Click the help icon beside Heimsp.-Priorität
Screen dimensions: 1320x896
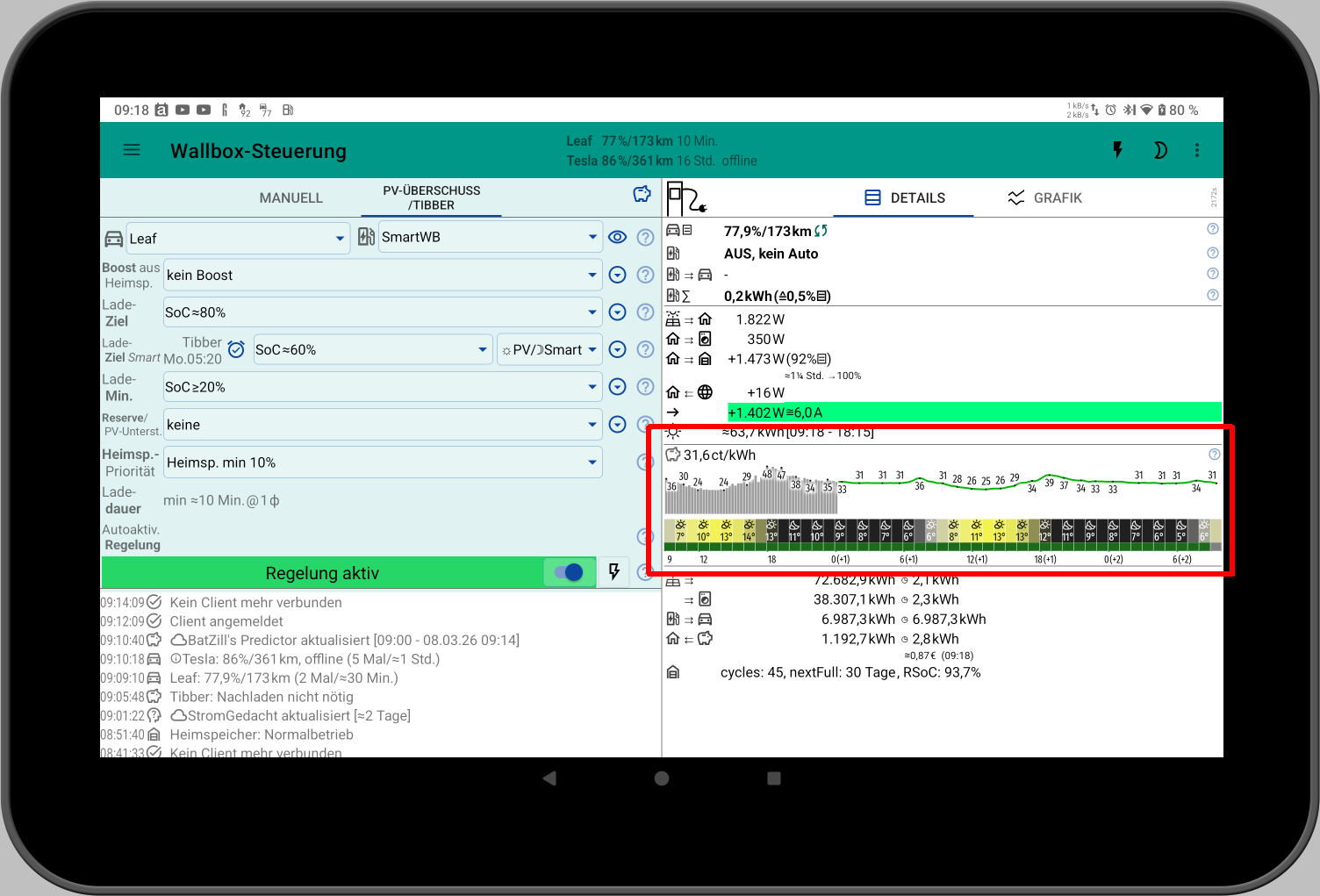coord(646,462)
